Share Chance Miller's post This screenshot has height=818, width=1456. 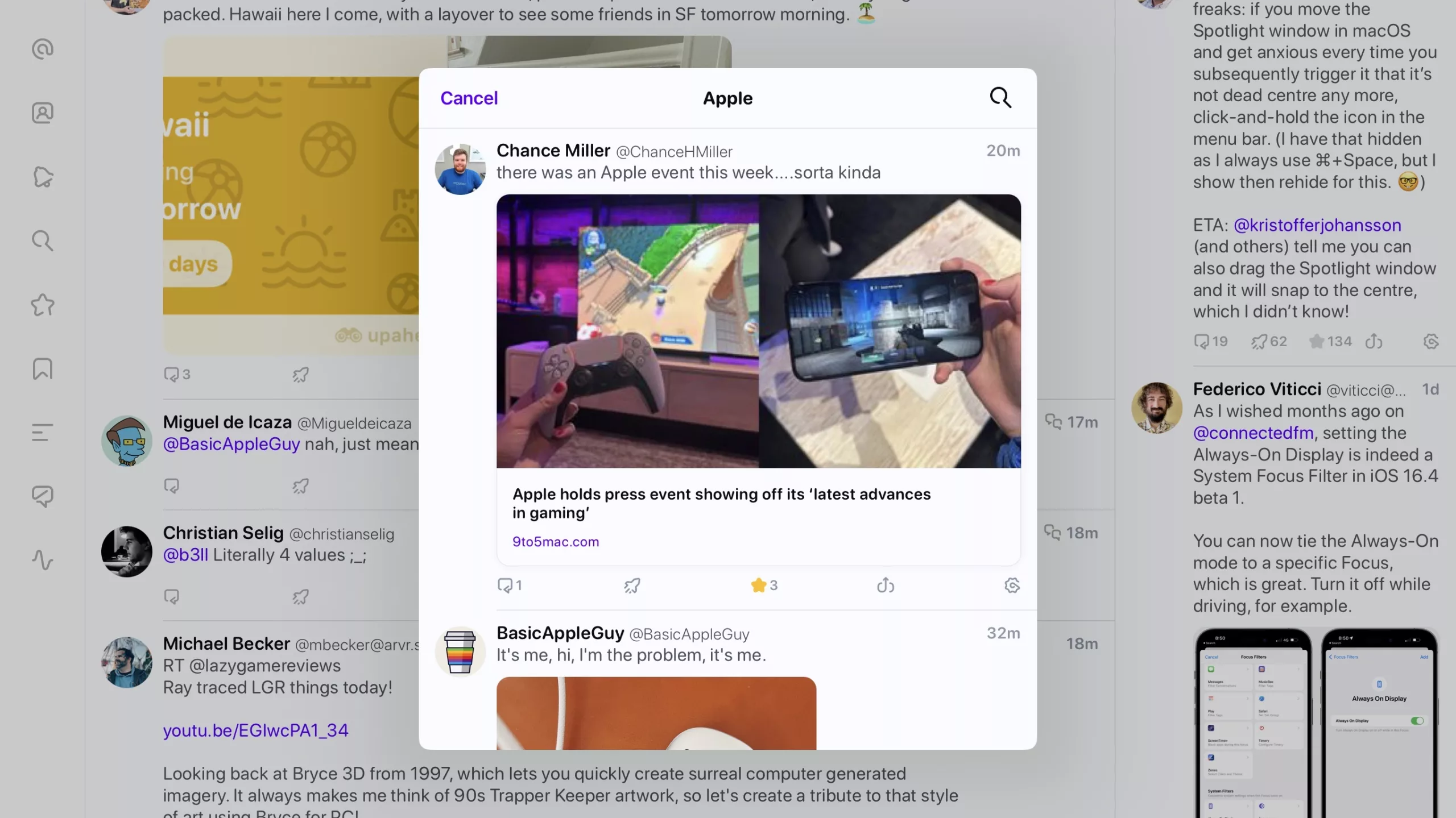(885, 586)
